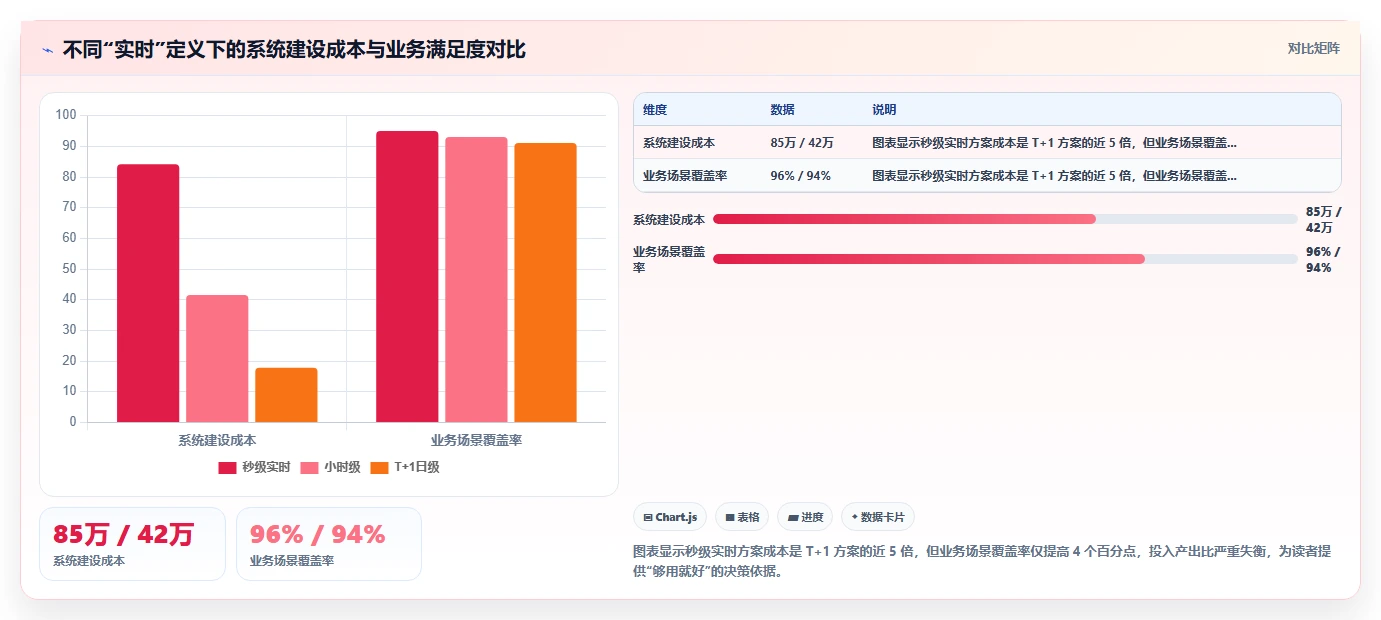Toggle the 小时级 legend swatch
1381x620 pixels.
[310, 467]
